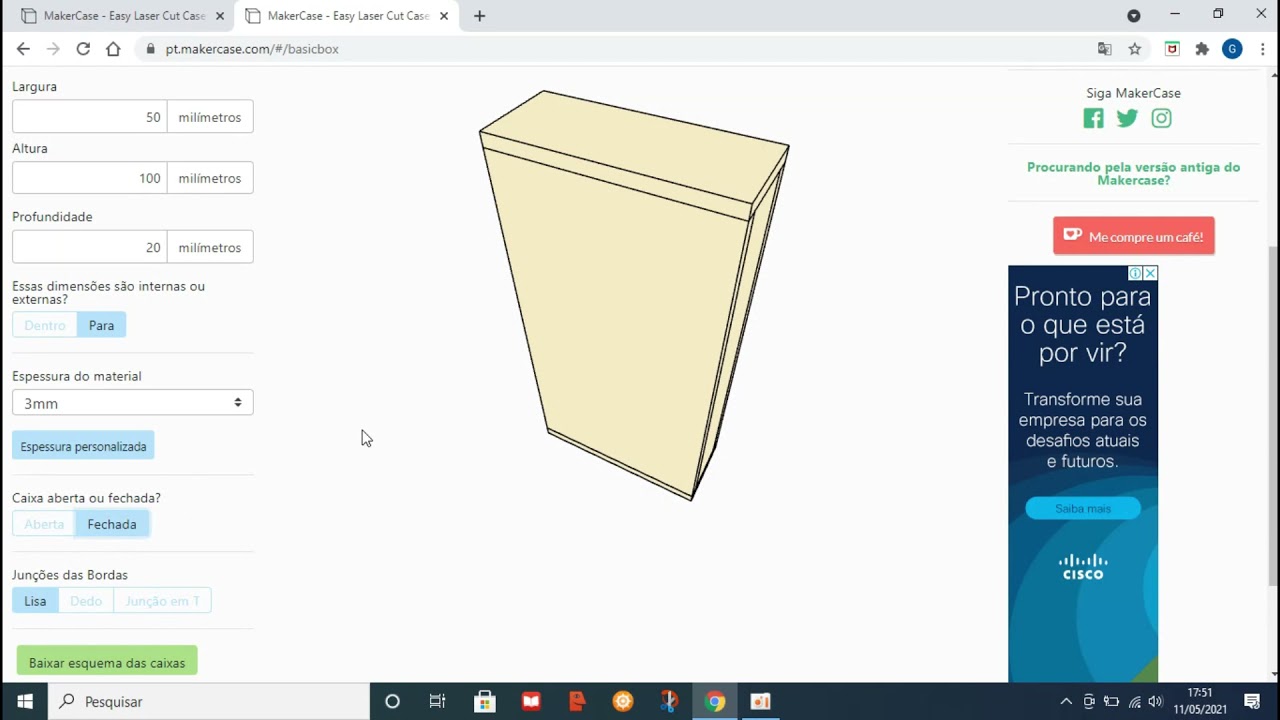1280x720 pixels.
Task: Open old Makercase version link
Action: (1134, 173)
